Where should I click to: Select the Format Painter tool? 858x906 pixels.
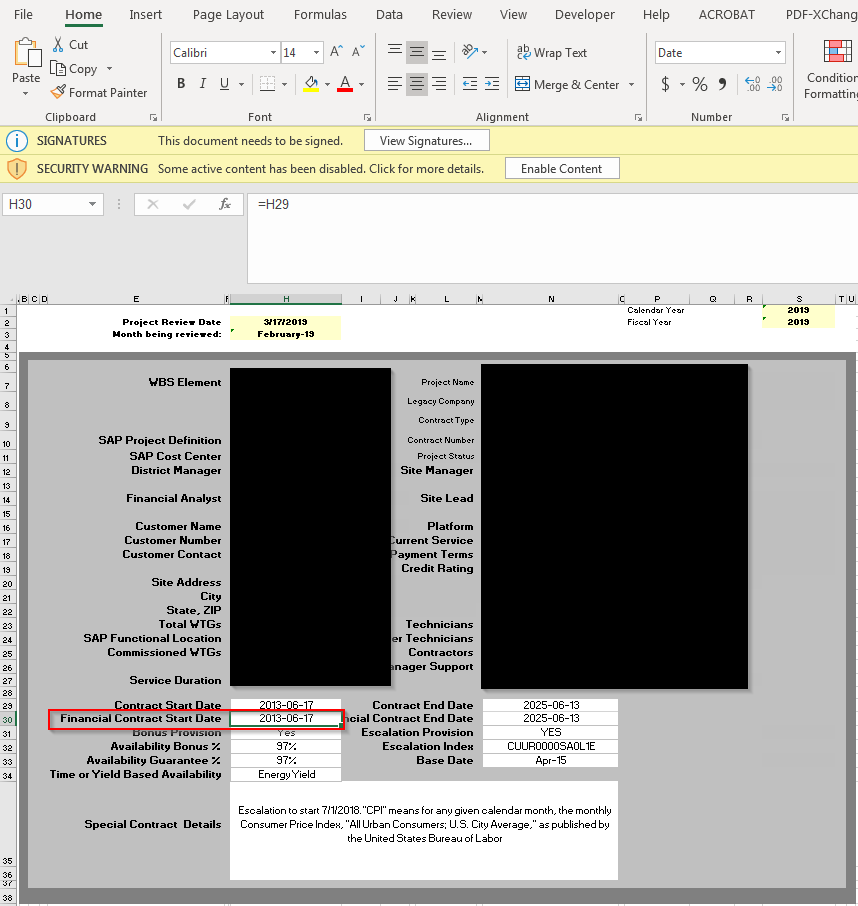[x=99, y=92]
